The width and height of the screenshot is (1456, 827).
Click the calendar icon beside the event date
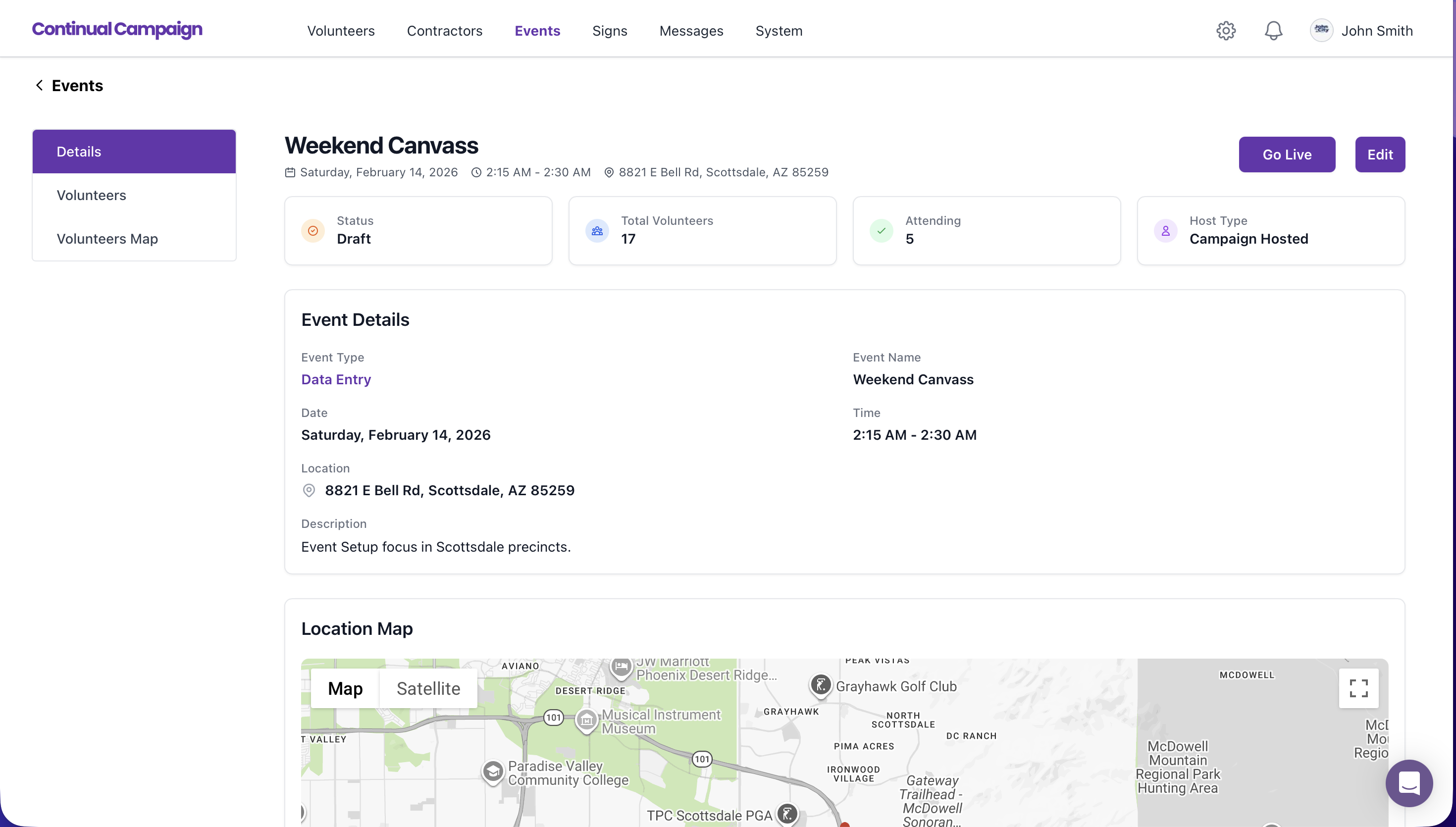[x=290, y=172]
